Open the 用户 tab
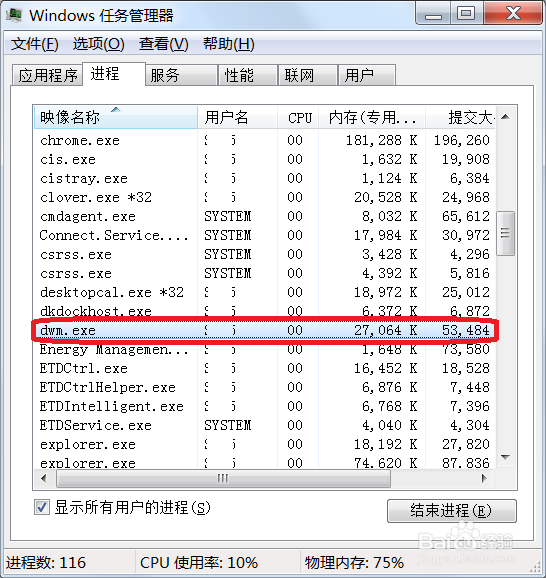546x578 pixels. click(367, 75)
